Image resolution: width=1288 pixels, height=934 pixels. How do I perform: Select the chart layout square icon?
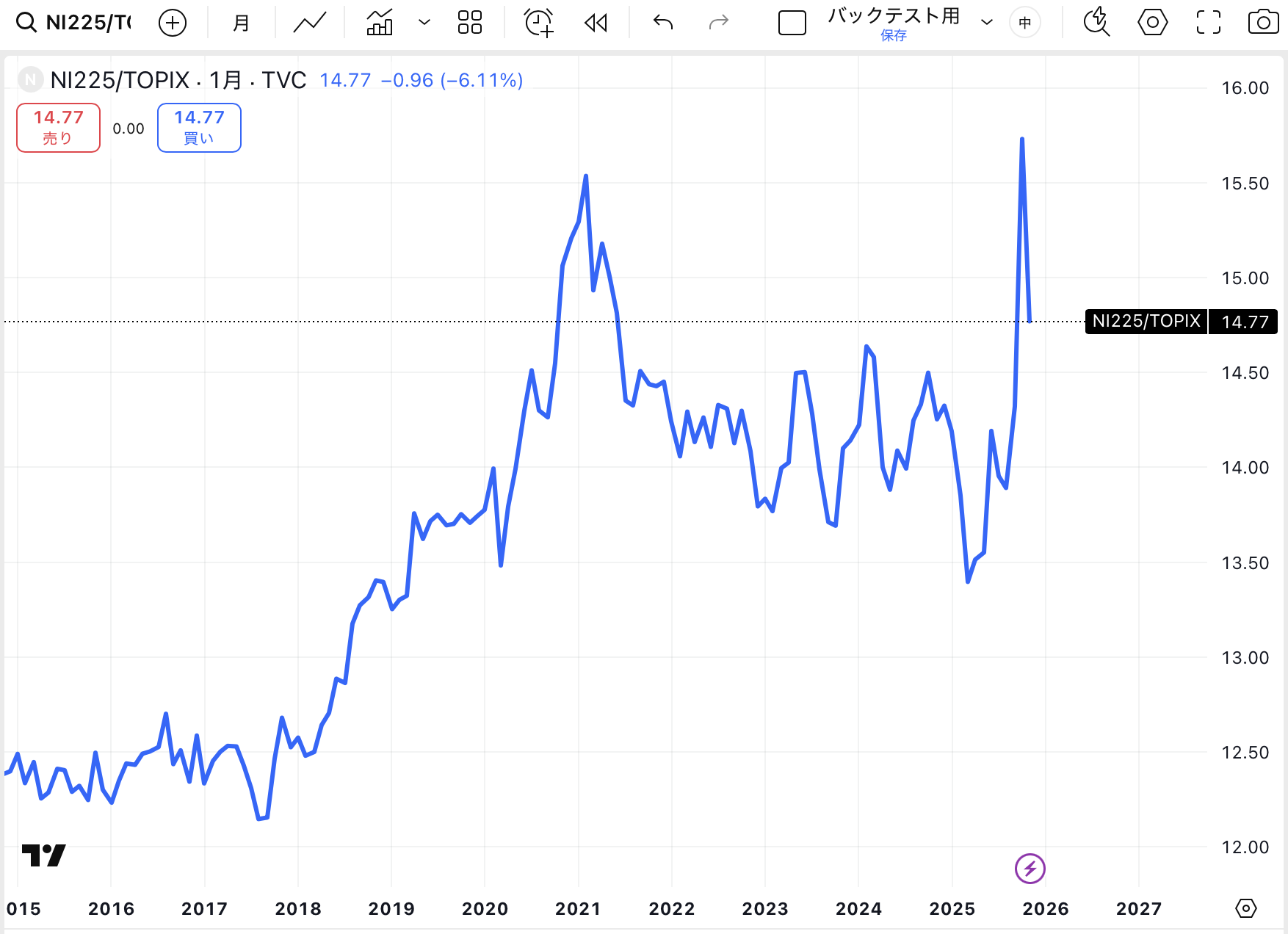click(792, 23)
